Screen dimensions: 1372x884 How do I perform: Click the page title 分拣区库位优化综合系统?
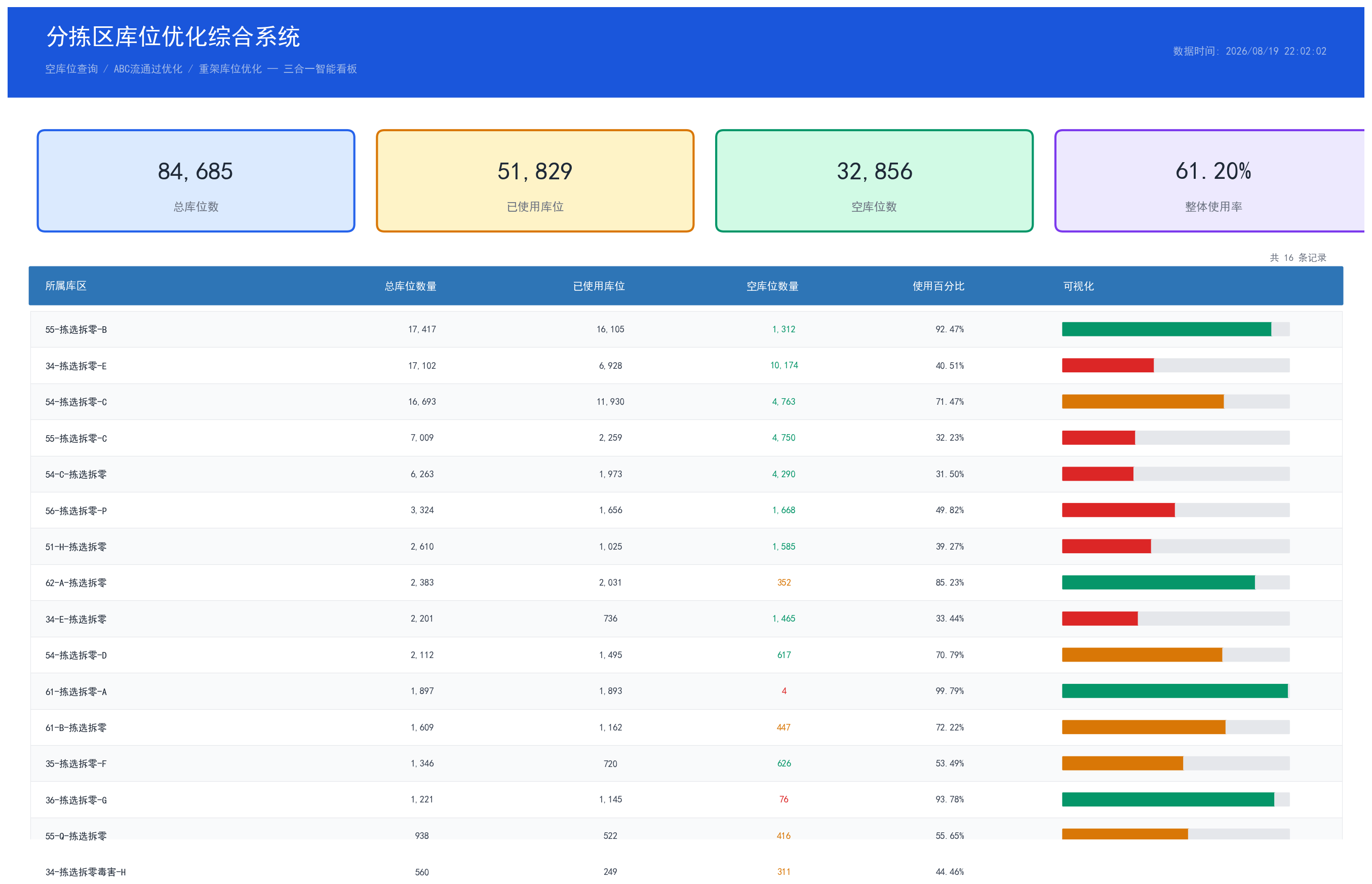point(173,37)
